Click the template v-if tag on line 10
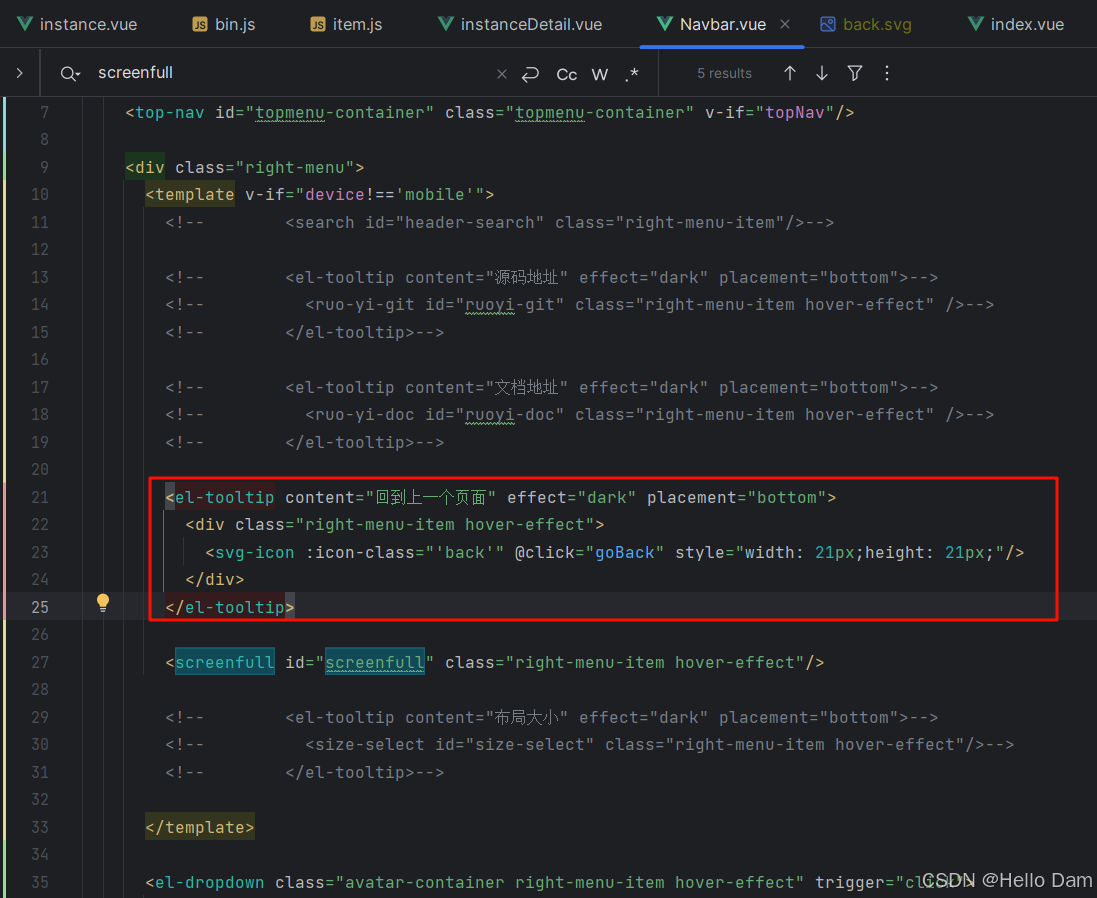The image size is (1097, 898). pyautogui.click(x=190, y=194)
